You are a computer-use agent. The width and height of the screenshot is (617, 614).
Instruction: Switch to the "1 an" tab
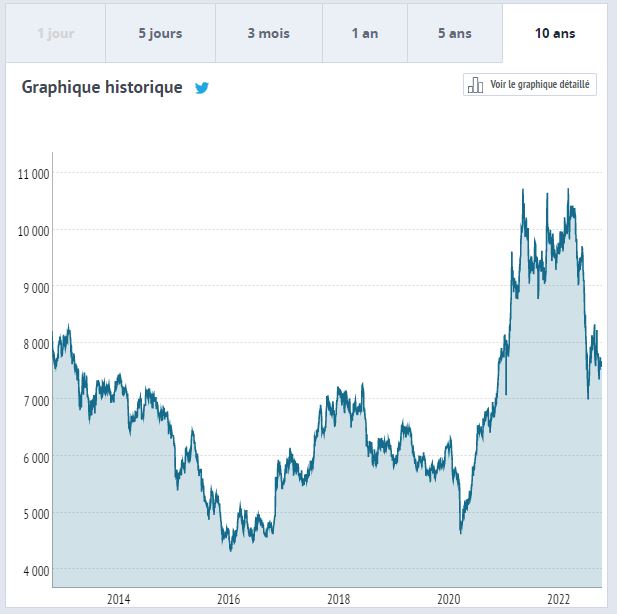(364, 33)
